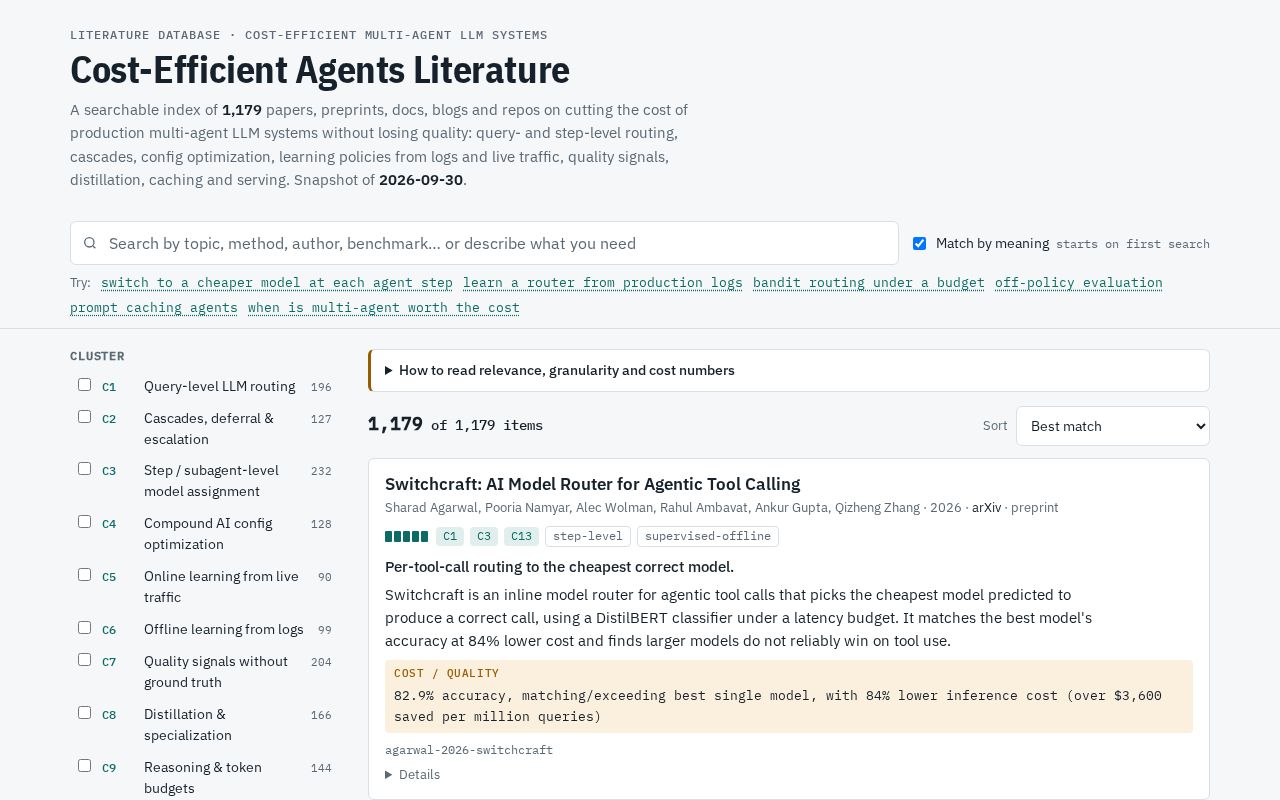This screenshot has width=1280, height=800.
Task: Click the agarwal-2026-switchcraft citation key
Action: point(469,750)
